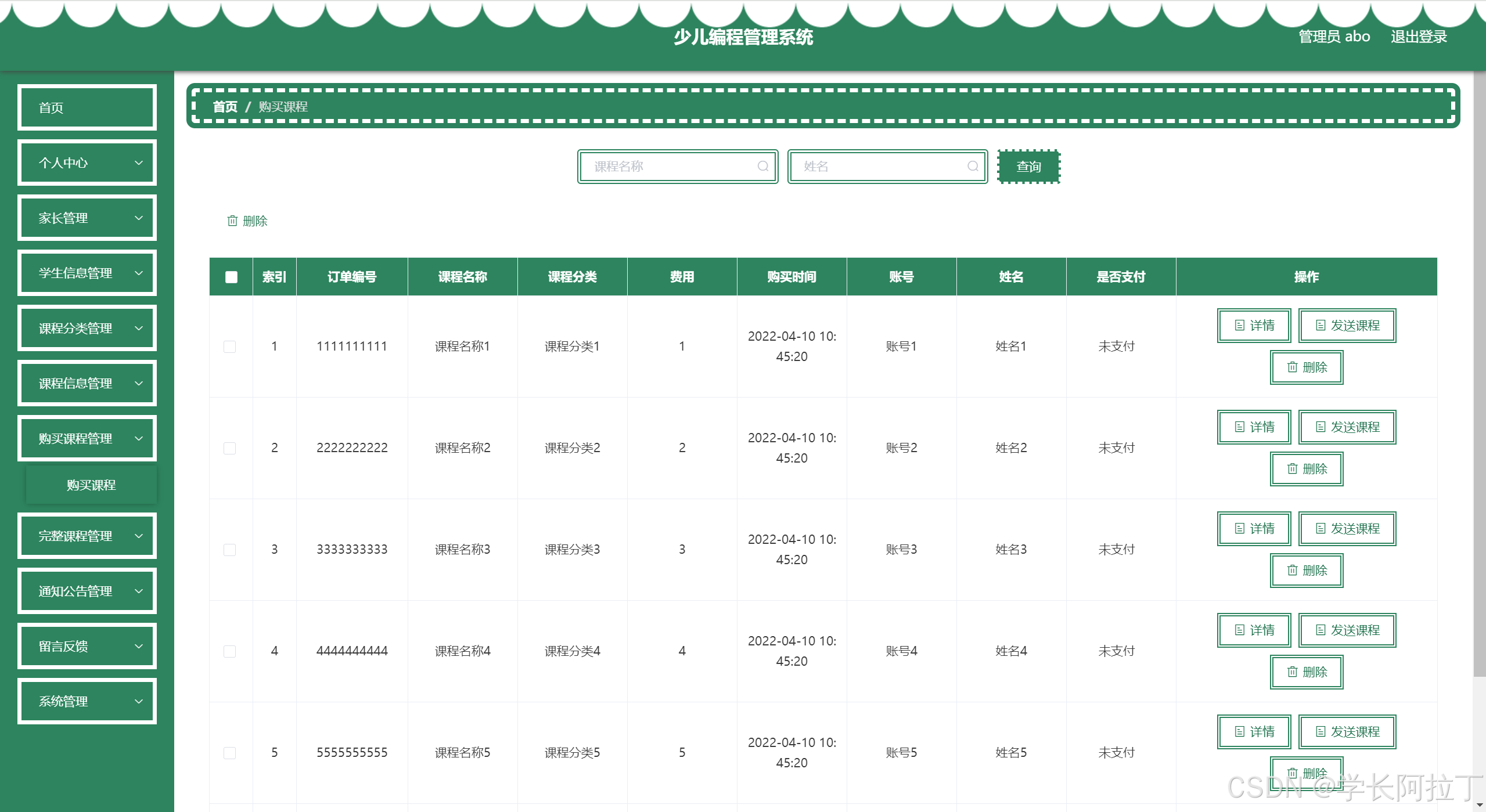
Task: Select 购买课程 in the sidebar submenu
Action: pyautogui.click(x=91, y=485)
